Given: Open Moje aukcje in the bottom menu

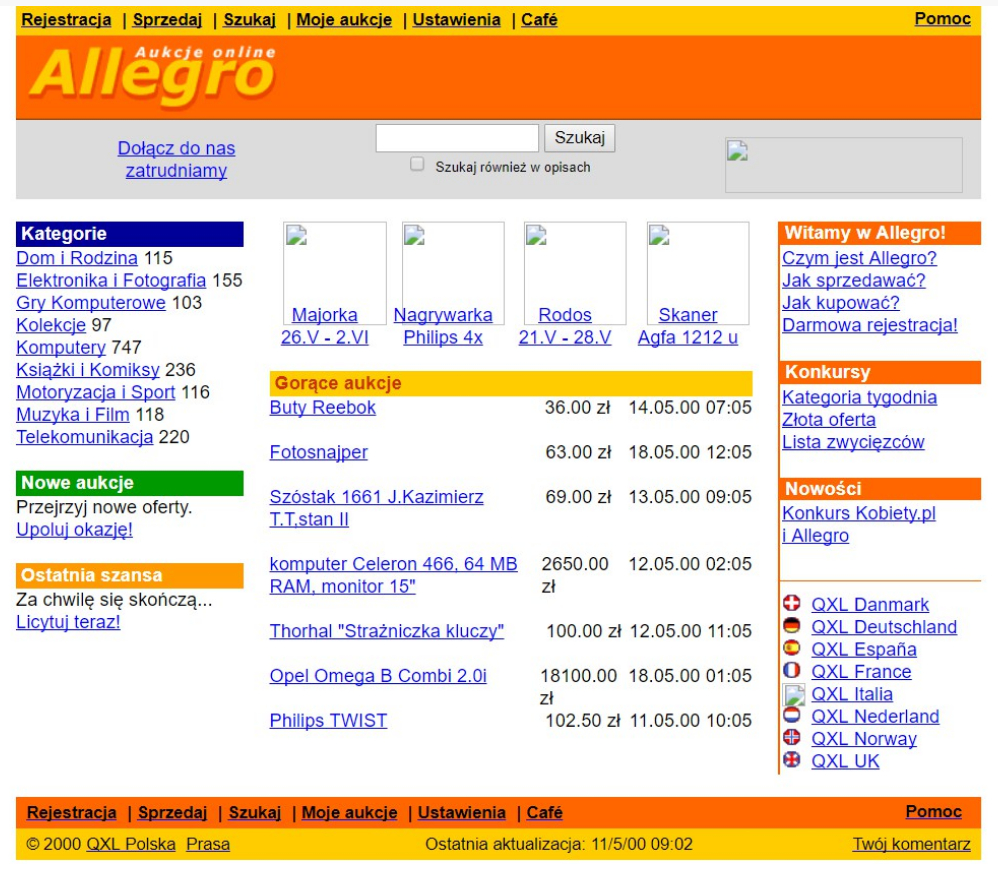Looking at the screenshot, I should click(349, 813).
